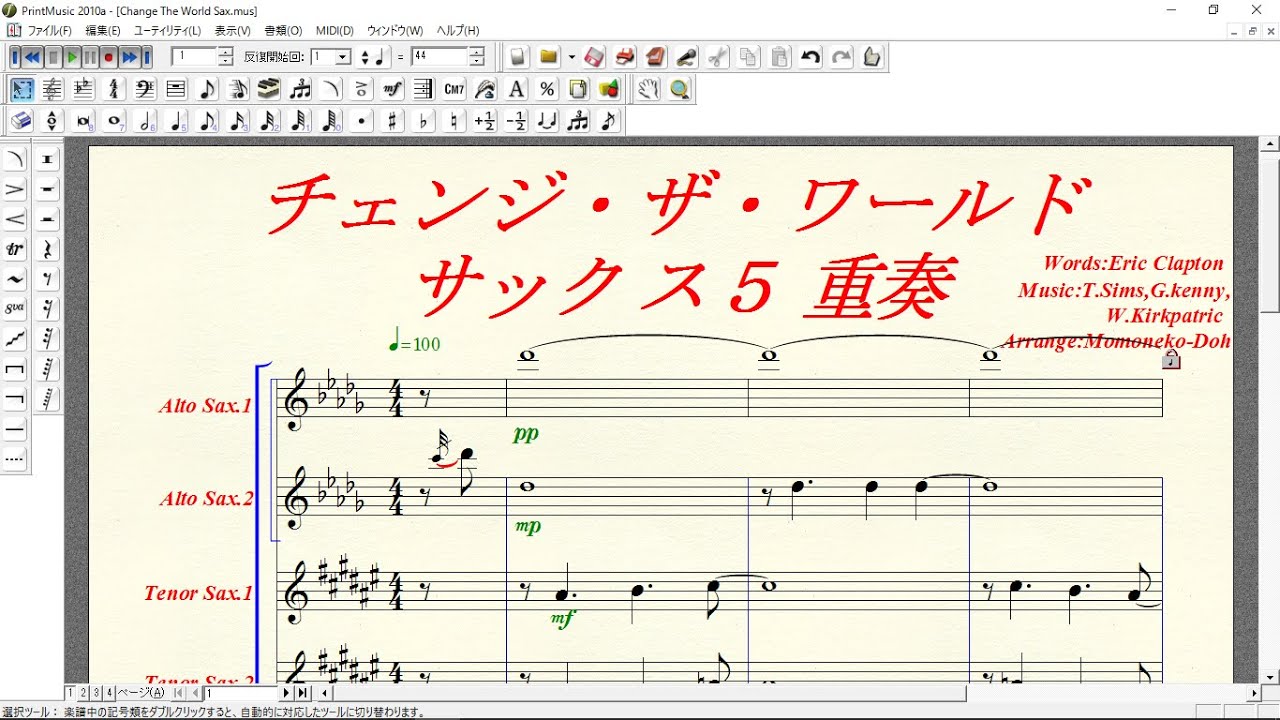
Task: Open the 編集(E) menu
Action: pyautogui.click(x=103, y=30)
